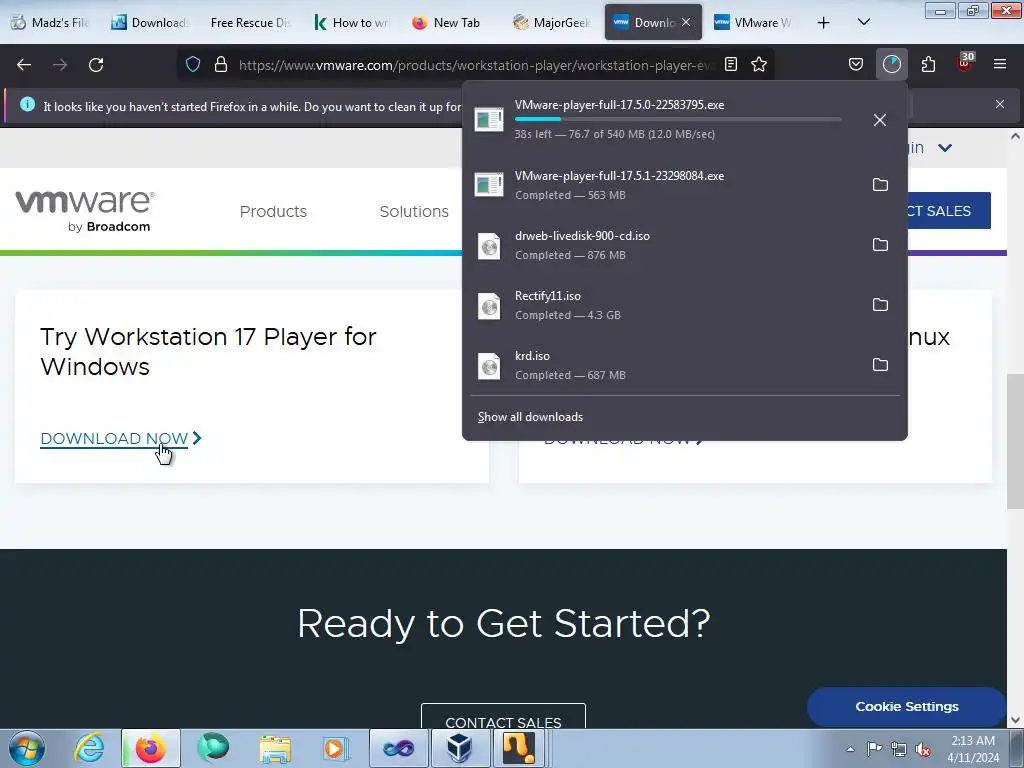This screenshot has height=768, width=1024.
Task: Open Windows Media Player taskbar icon
Action: point(336,748)
